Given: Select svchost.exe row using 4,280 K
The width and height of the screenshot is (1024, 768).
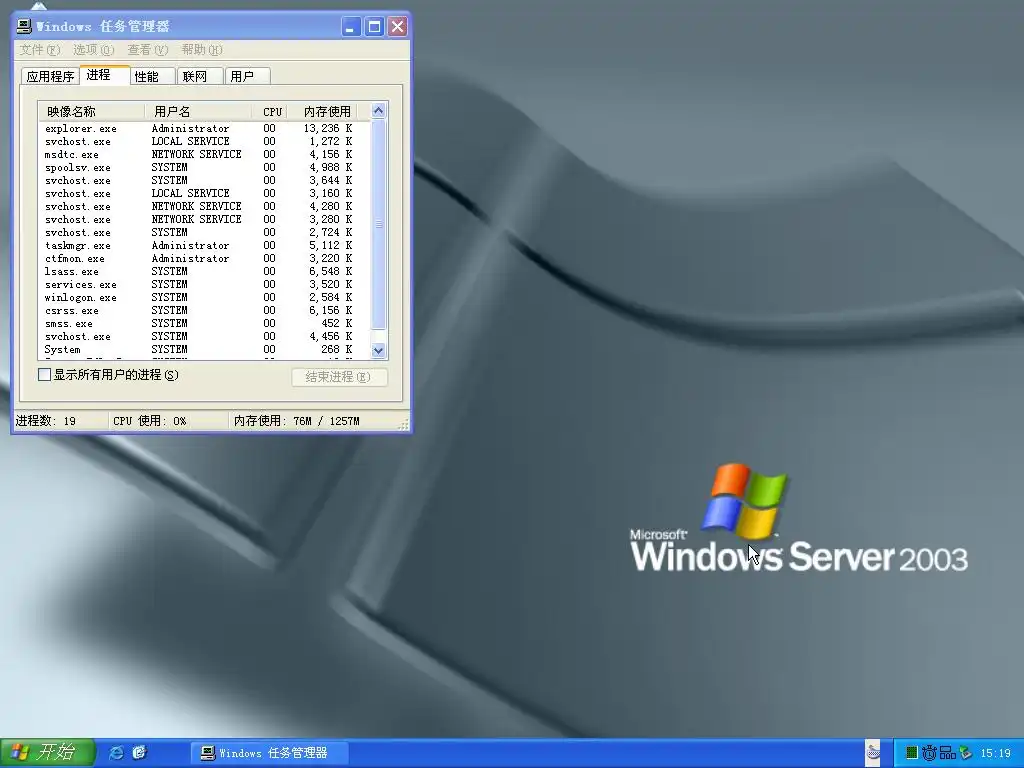Looking at the screenshot, I should (x=204, y=206).
